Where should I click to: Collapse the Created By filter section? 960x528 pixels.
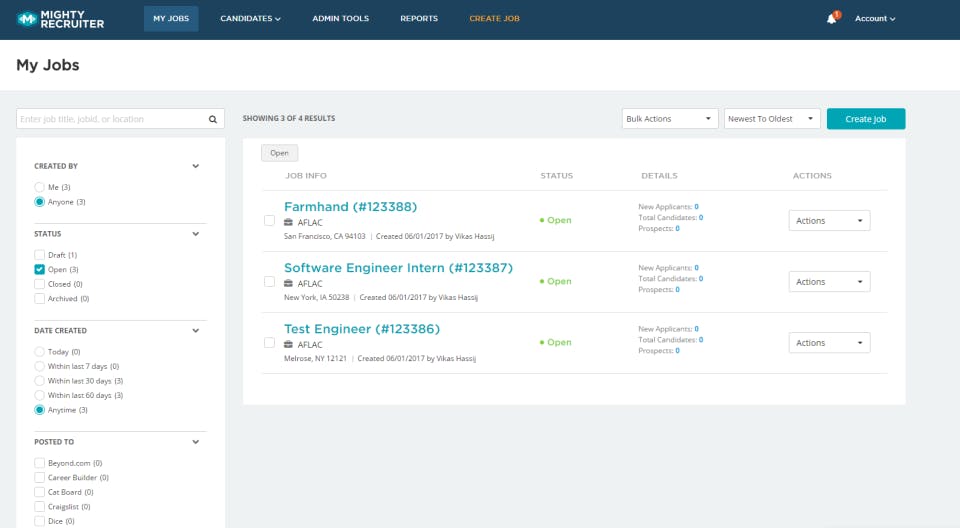coord(195,166)
